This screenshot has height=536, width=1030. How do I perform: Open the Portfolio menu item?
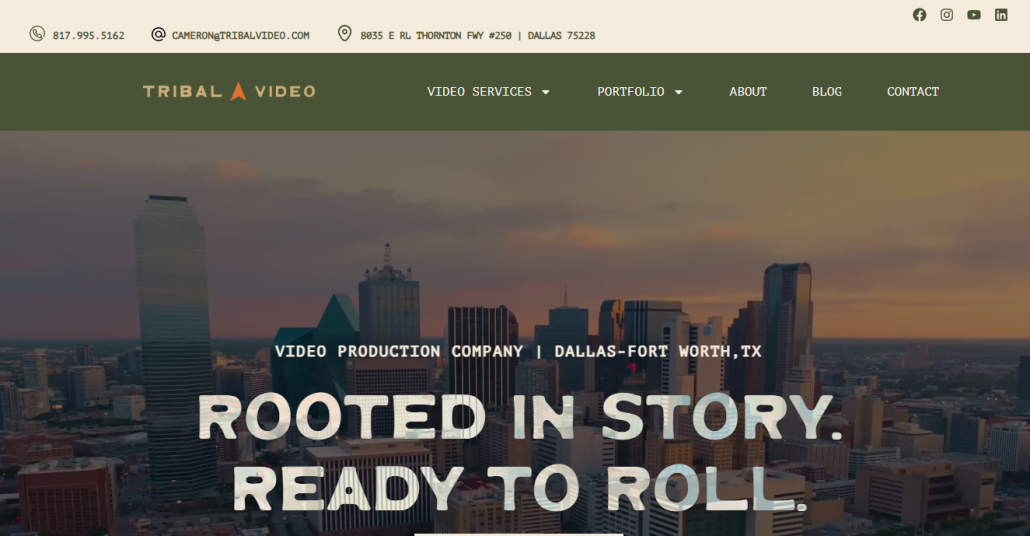tap(631, 91)
